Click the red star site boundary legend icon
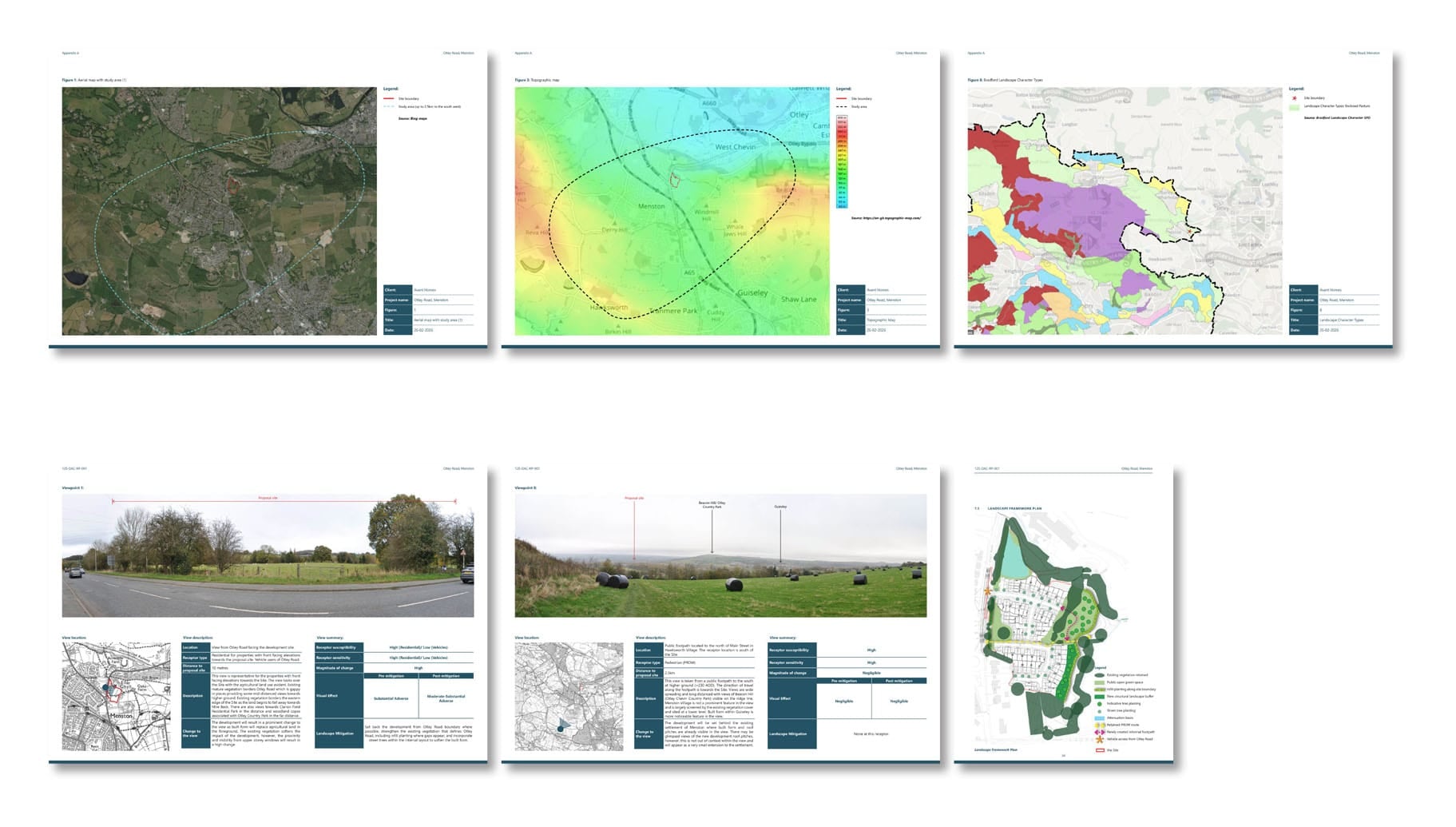Image resolution: width=1456 pixels, height=827 pixels. tap(1295, 98)
